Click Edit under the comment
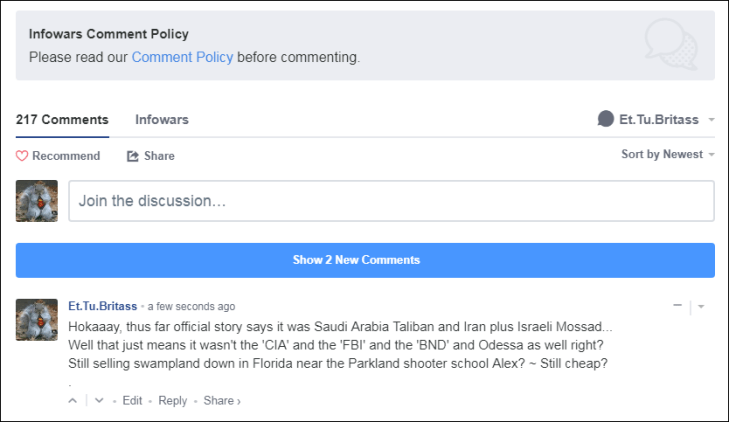This screenshot has height=422, width=729. 132,401
